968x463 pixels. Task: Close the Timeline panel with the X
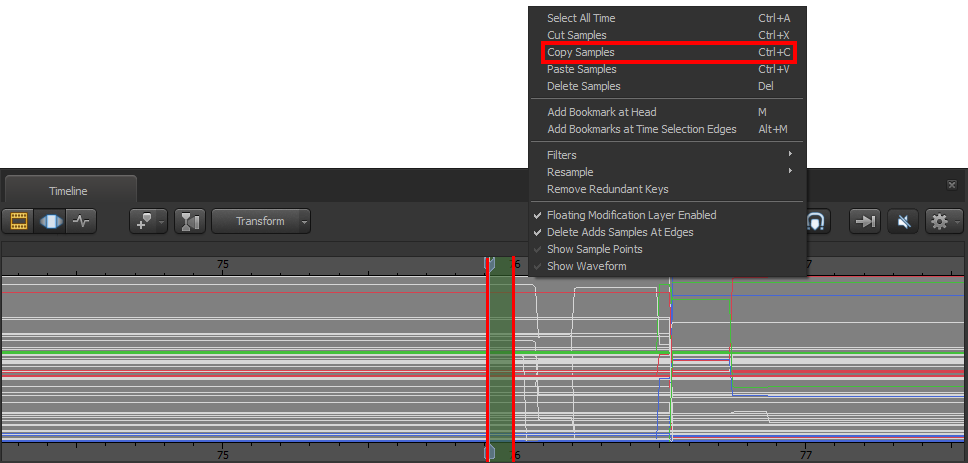click(952, 185)
